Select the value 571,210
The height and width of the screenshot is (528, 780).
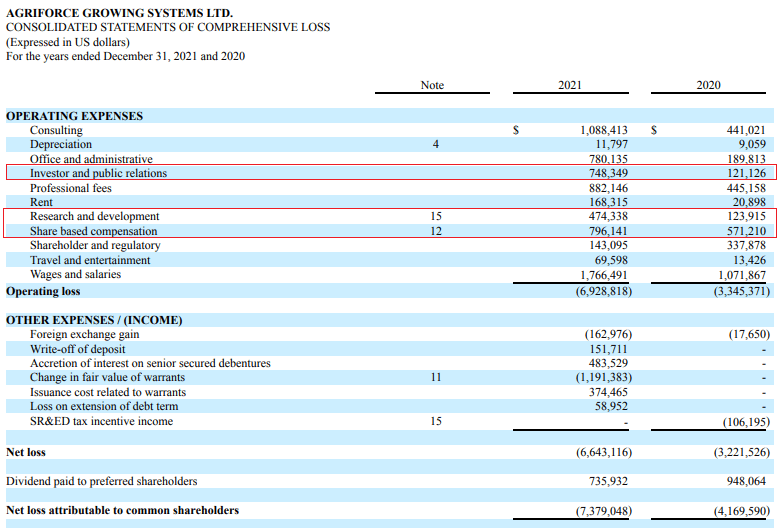click(x=746, y=231)
